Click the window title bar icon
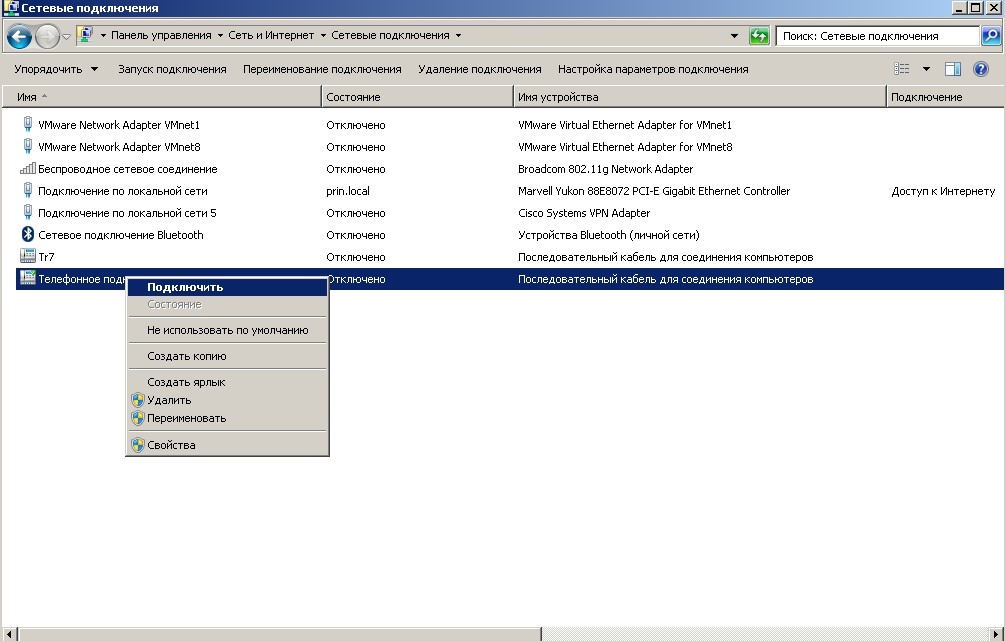1006x641 pixels. (x=10, y=8)
